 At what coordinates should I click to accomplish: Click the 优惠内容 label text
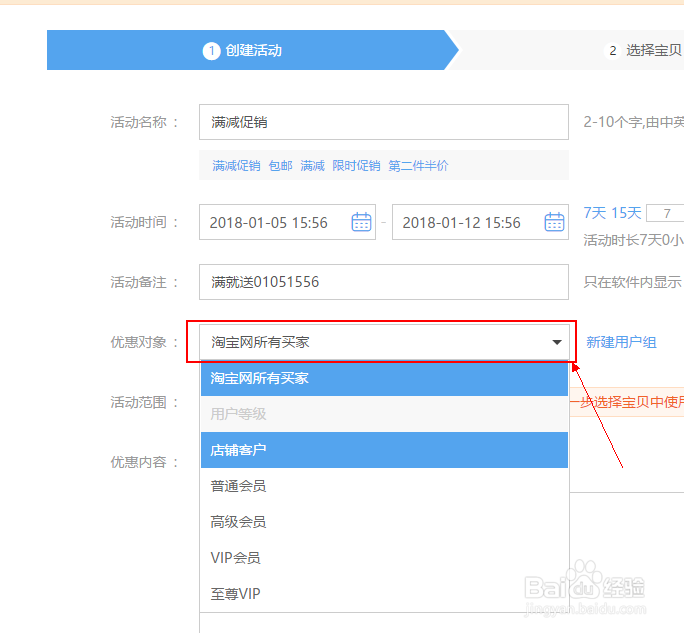138,462
